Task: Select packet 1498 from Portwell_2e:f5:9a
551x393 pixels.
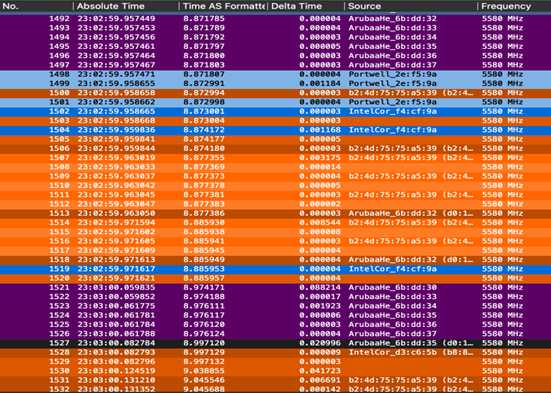Action: tap(276, 74)
